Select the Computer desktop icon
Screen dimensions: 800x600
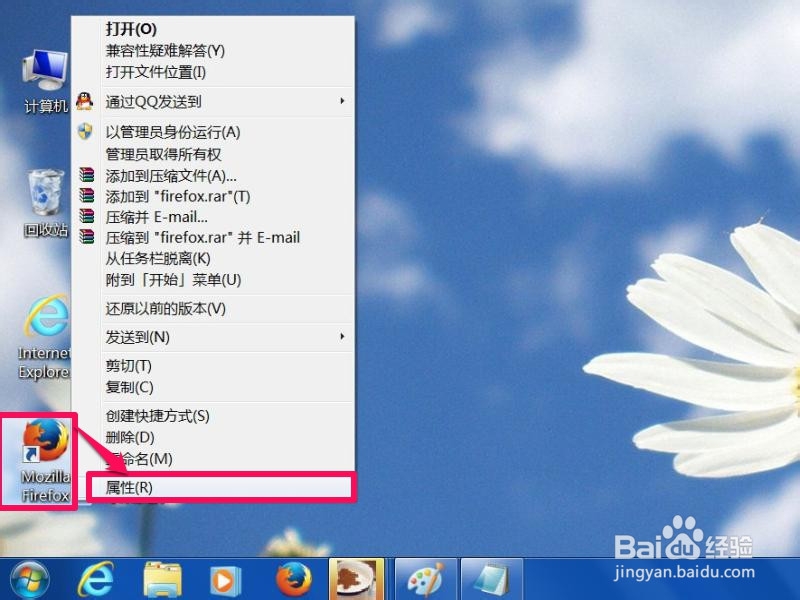click(45, 82)
